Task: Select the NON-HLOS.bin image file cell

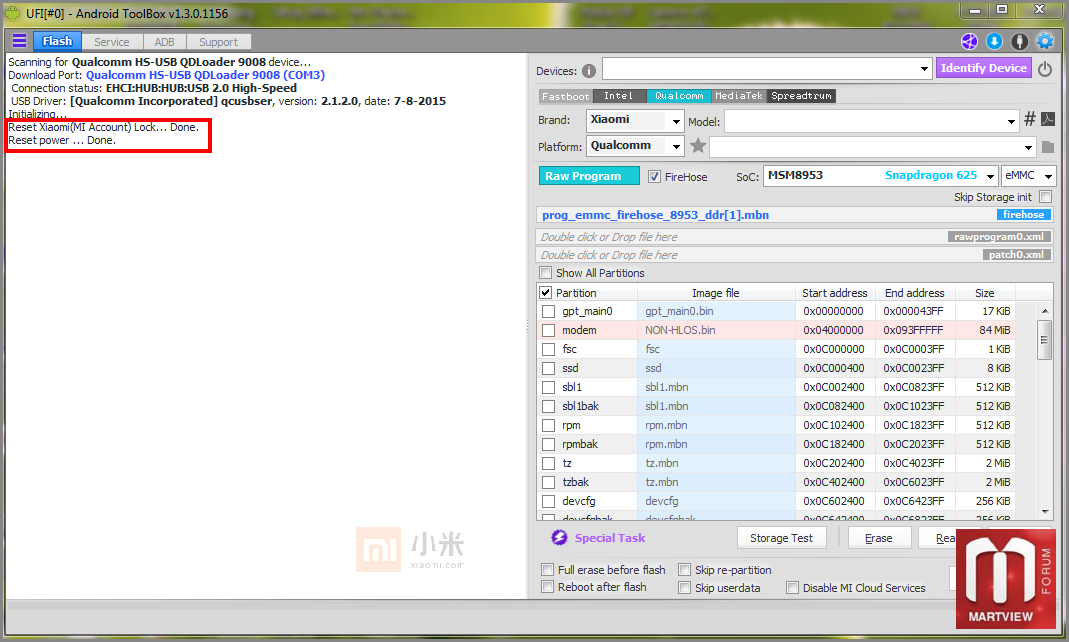Action: point(716,330)
